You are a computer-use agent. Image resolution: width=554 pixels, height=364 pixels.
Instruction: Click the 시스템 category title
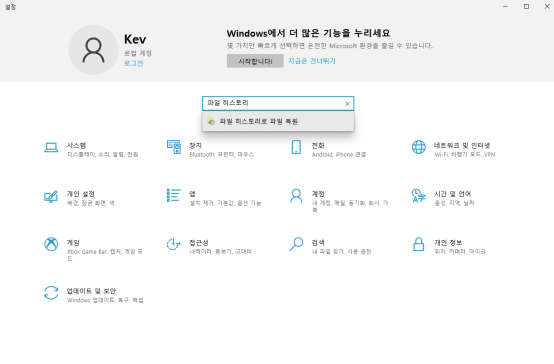77,145
